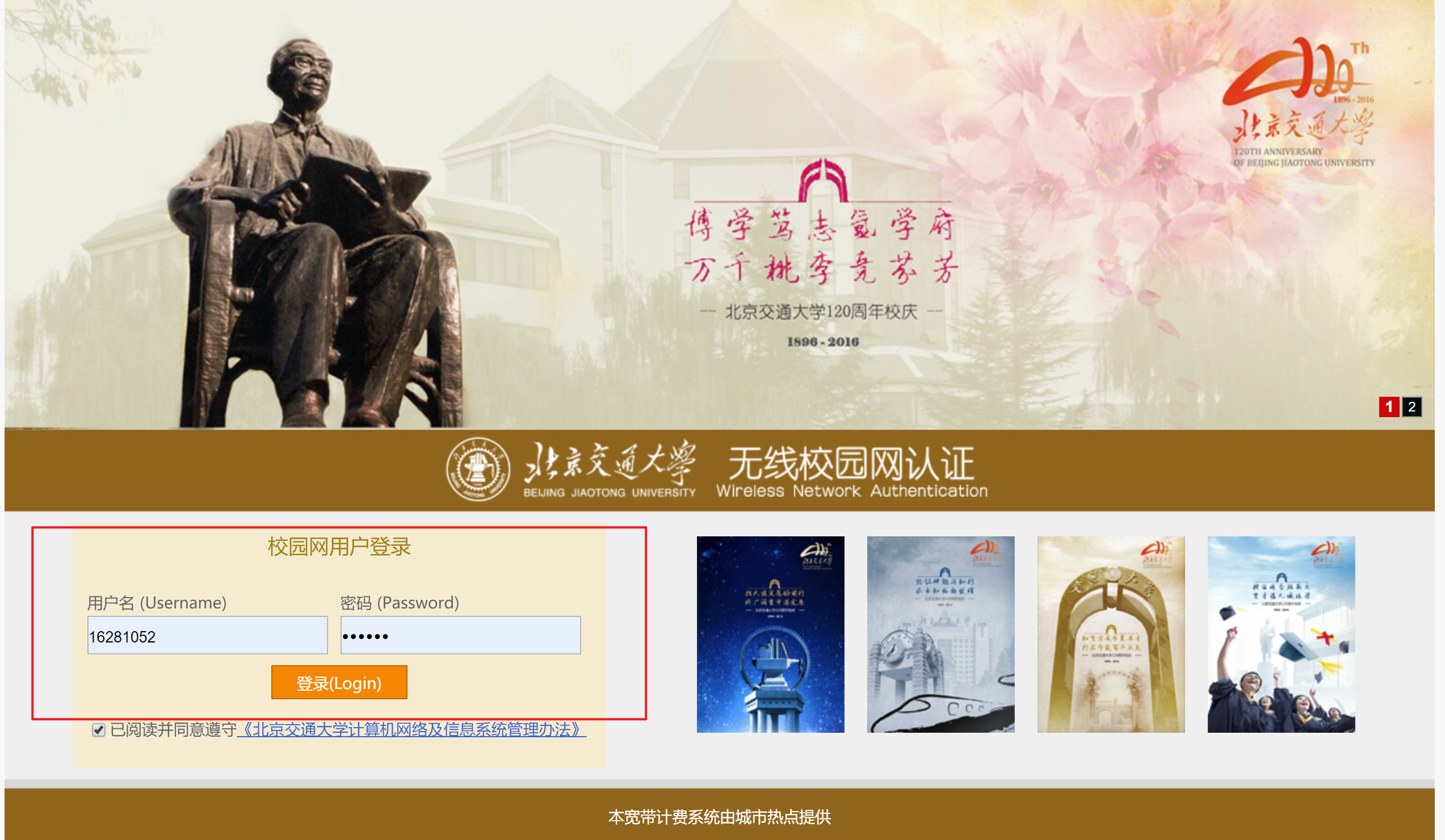The image size is (1445, 840).
Task: Open the gray ink-painting train poster thumbnail
Action: point(940,634)
